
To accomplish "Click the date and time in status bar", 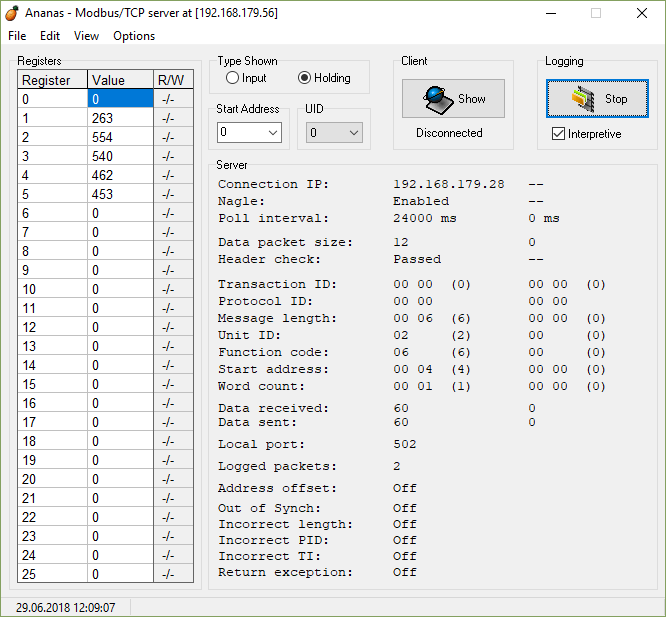I will click(x=65, y=607).
